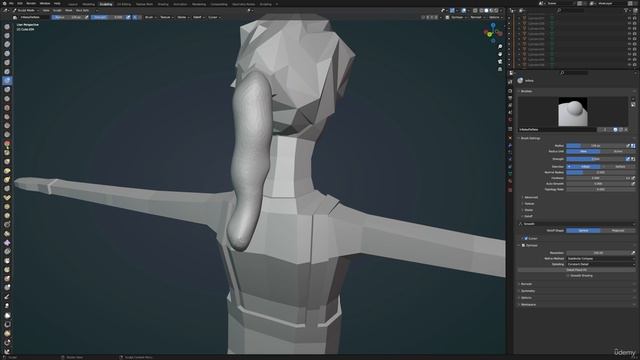This screenshot has width=640, height=360.
Task: Open the Refine Method dropdown
Action: 600,259
